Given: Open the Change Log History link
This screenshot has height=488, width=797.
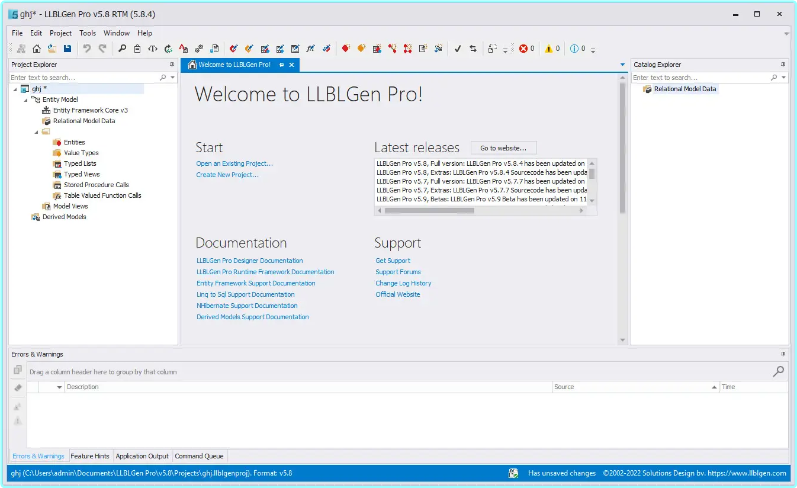Looking at the screenshot, I should point(403,283).
